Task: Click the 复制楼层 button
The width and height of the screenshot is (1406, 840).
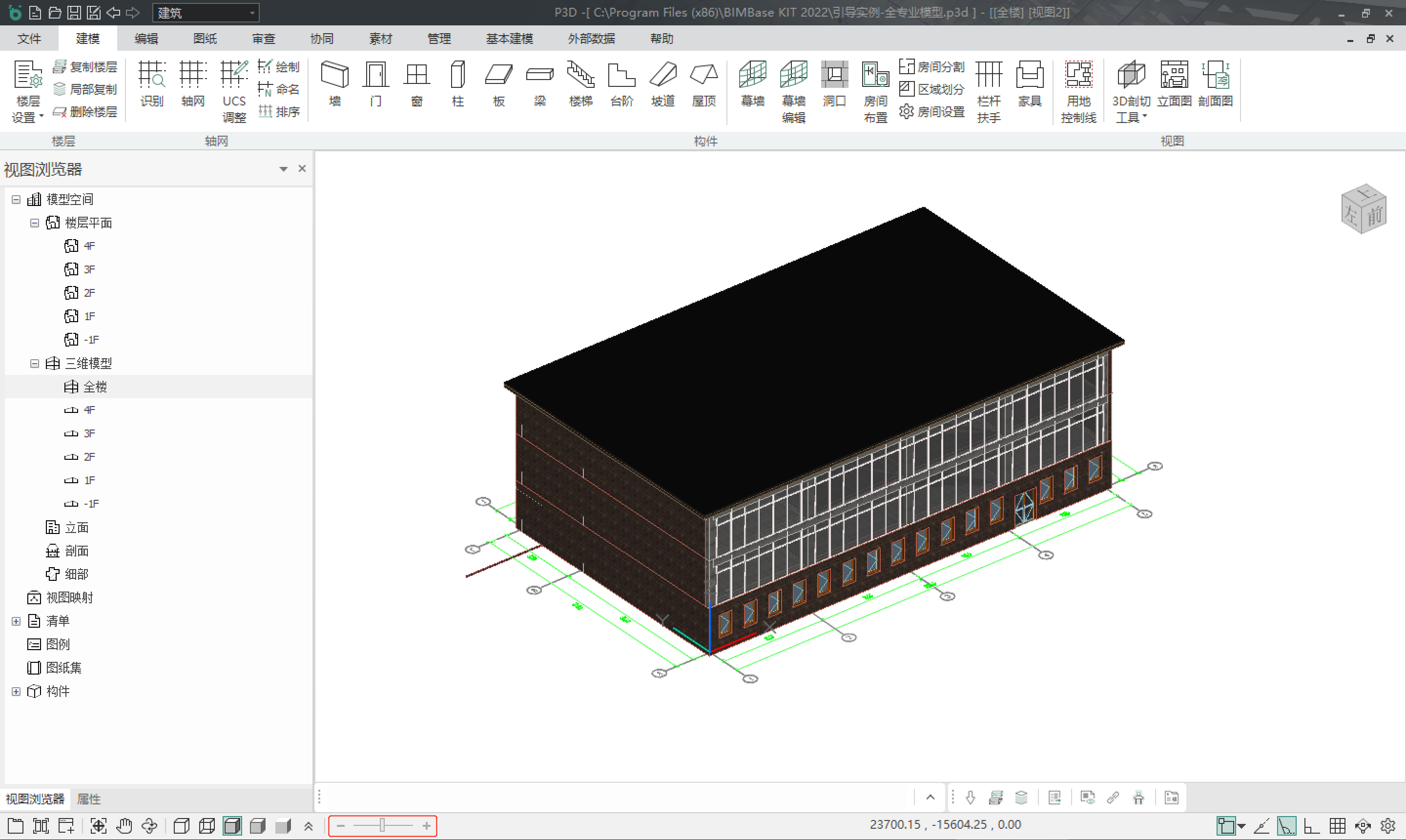Action: pos(85,67)
